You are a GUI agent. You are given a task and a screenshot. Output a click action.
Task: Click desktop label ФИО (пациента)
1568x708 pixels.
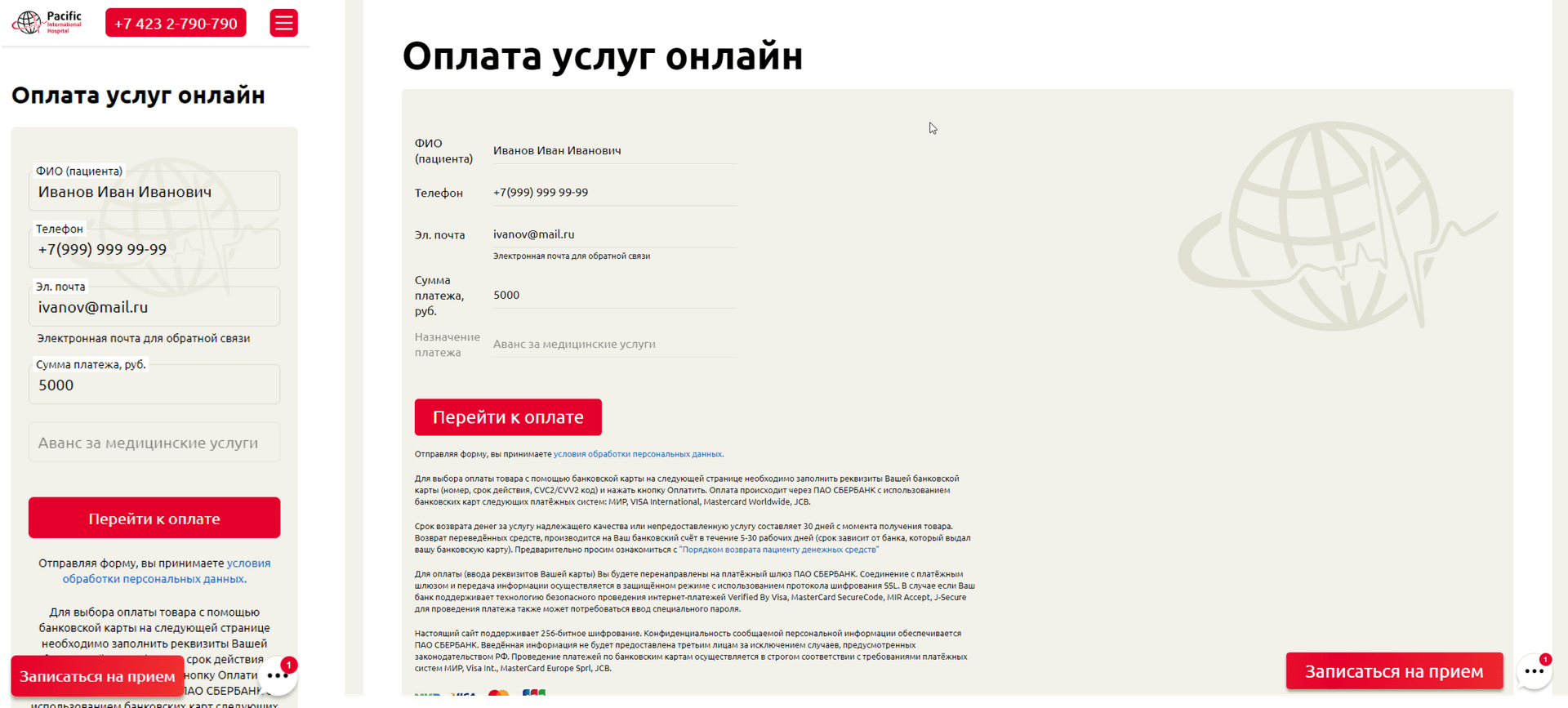[443, 151]
